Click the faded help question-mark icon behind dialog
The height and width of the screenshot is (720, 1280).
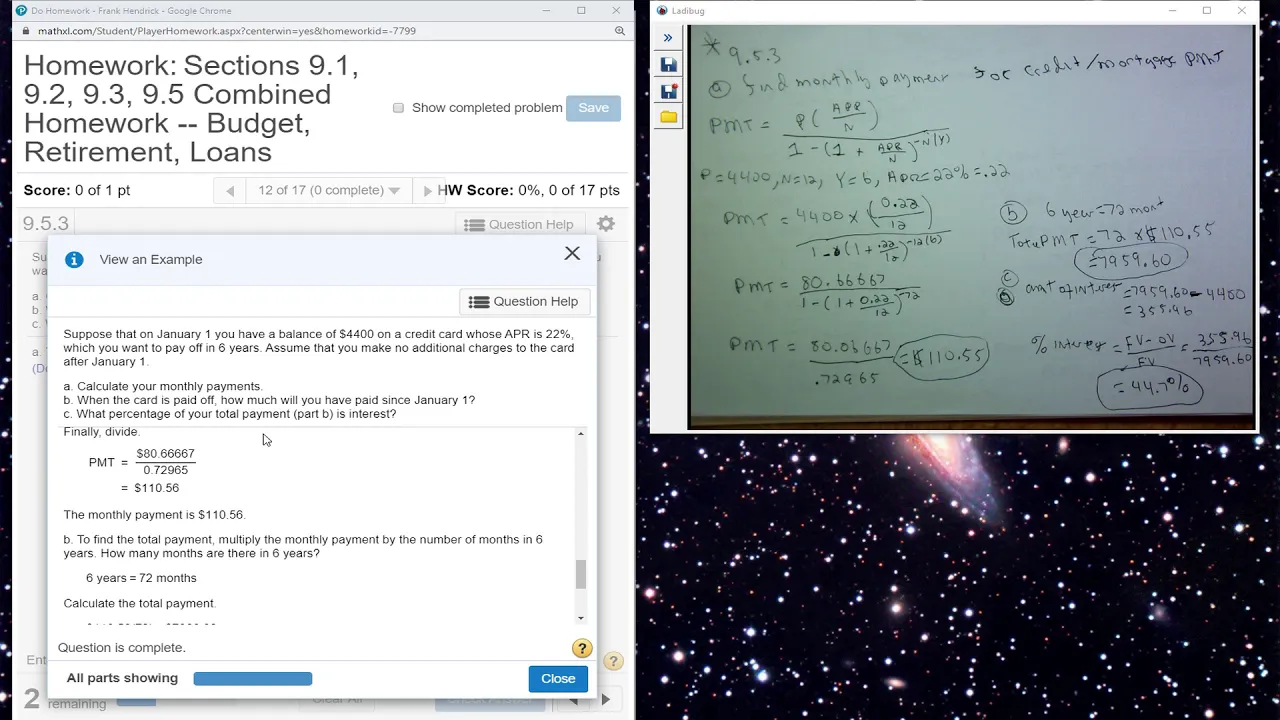pos(613,661)
